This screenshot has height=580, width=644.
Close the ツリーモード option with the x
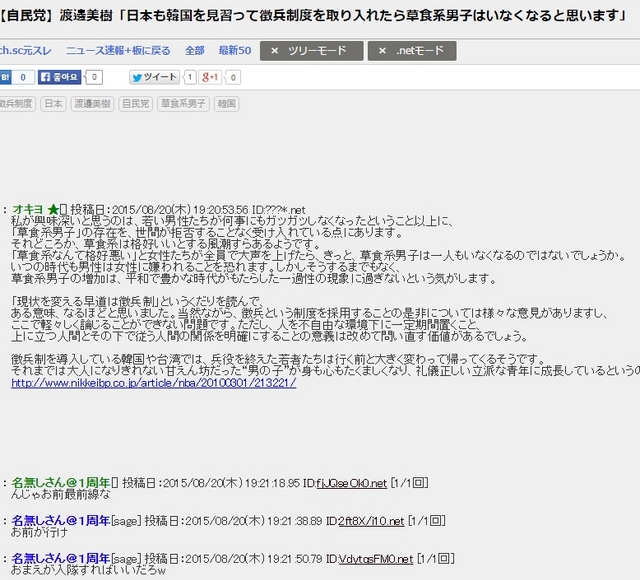pyautogui.click(x=276, y=51)
